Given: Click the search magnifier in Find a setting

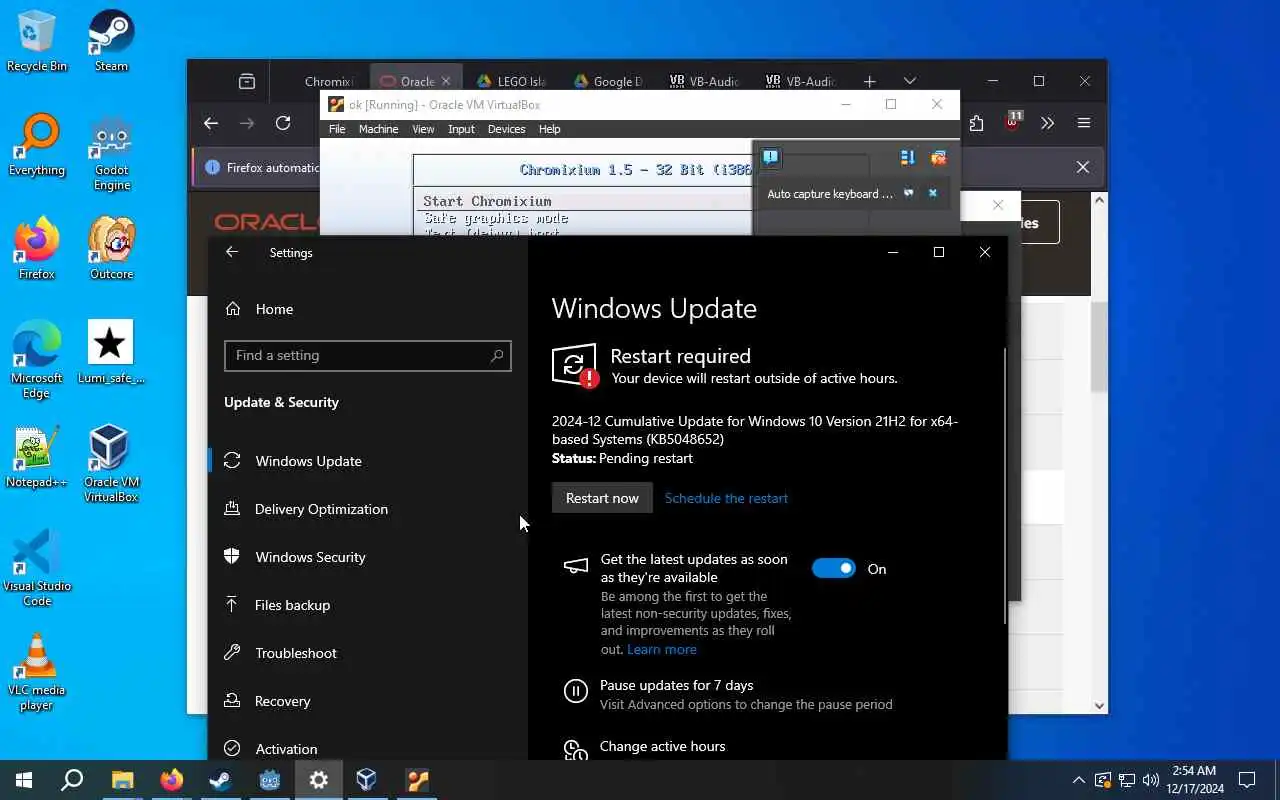Looking at the screenshot, I should 497,355.
